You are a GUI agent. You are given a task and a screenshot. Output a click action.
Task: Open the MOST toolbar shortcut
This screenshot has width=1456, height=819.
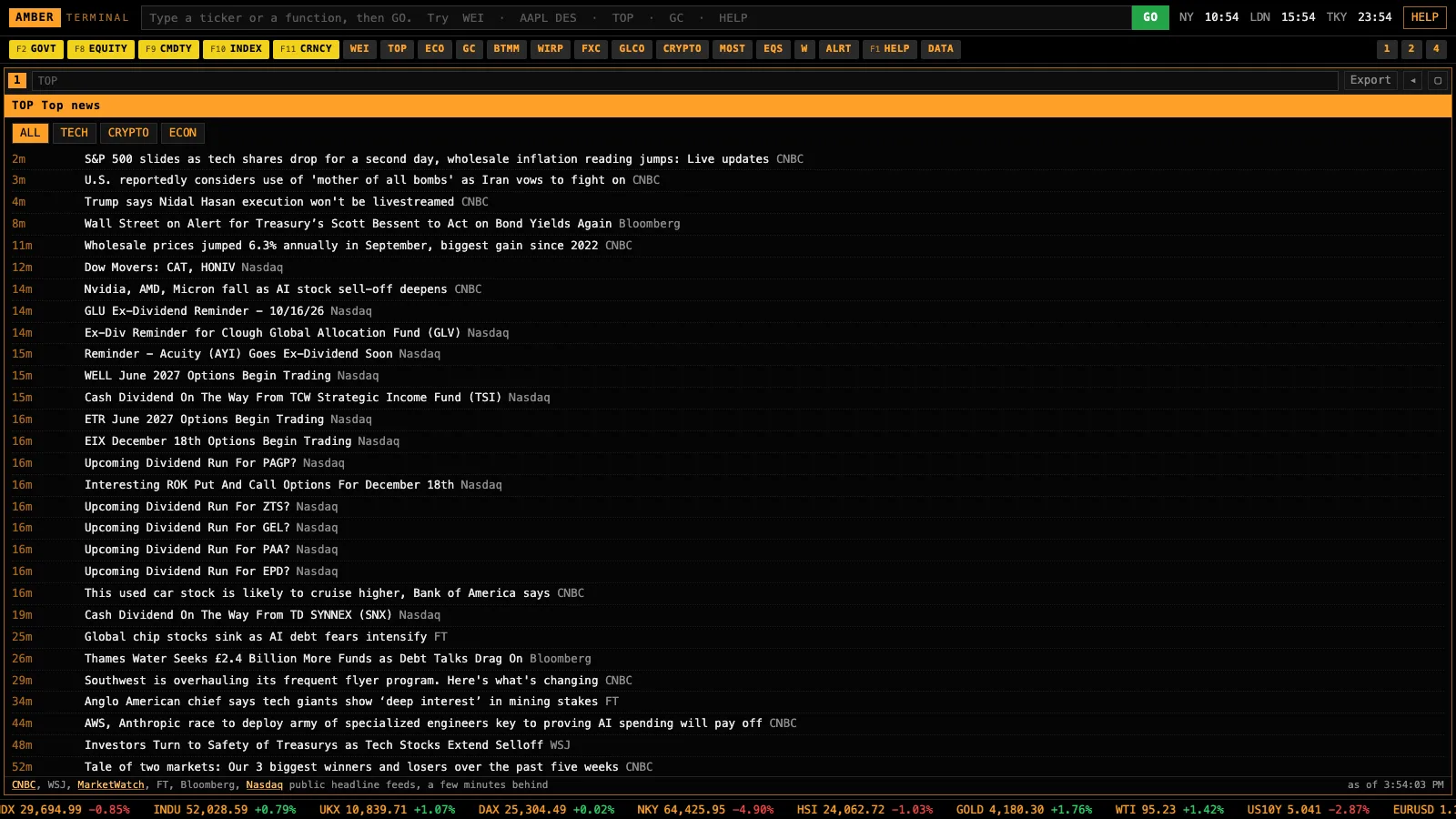click(x=733, y=49)
